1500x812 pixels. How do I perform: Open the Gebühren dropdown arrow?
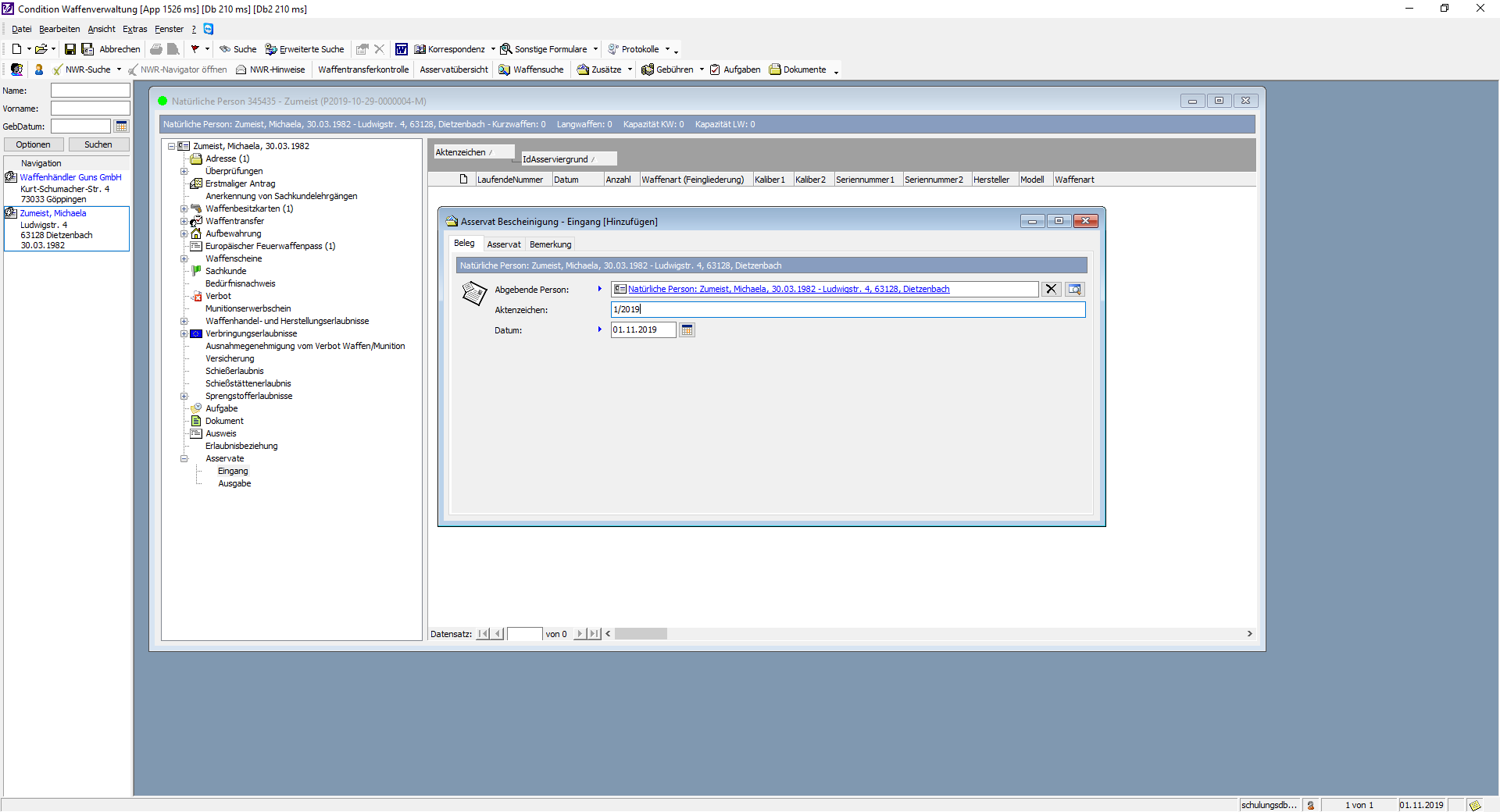click(702, 69)
